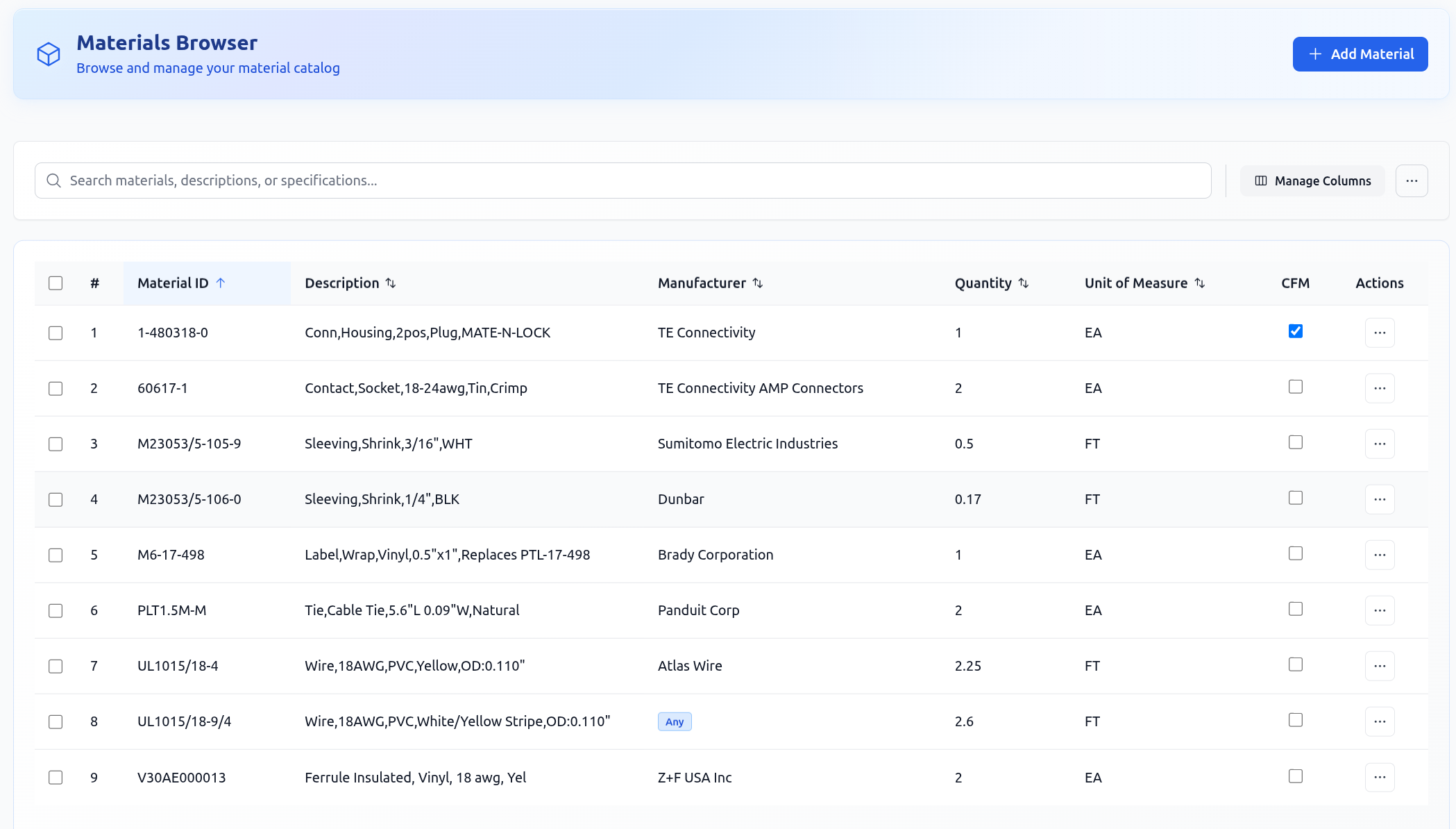Open actions menu for M6-17-498
The image size is (1456, 829).
coord(1380,555)
